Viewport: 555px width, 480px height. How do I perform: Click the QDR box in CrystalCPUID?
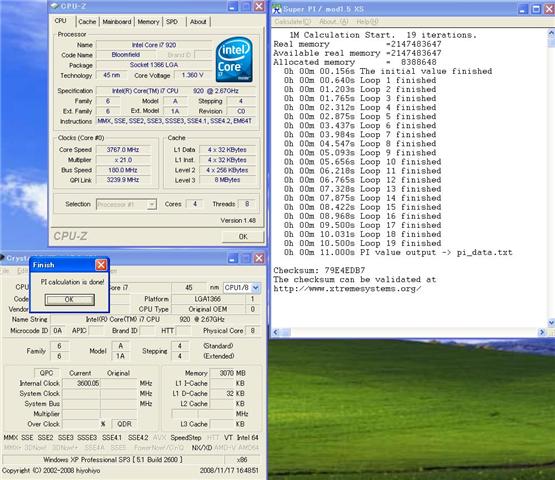(x=124, y=424)
